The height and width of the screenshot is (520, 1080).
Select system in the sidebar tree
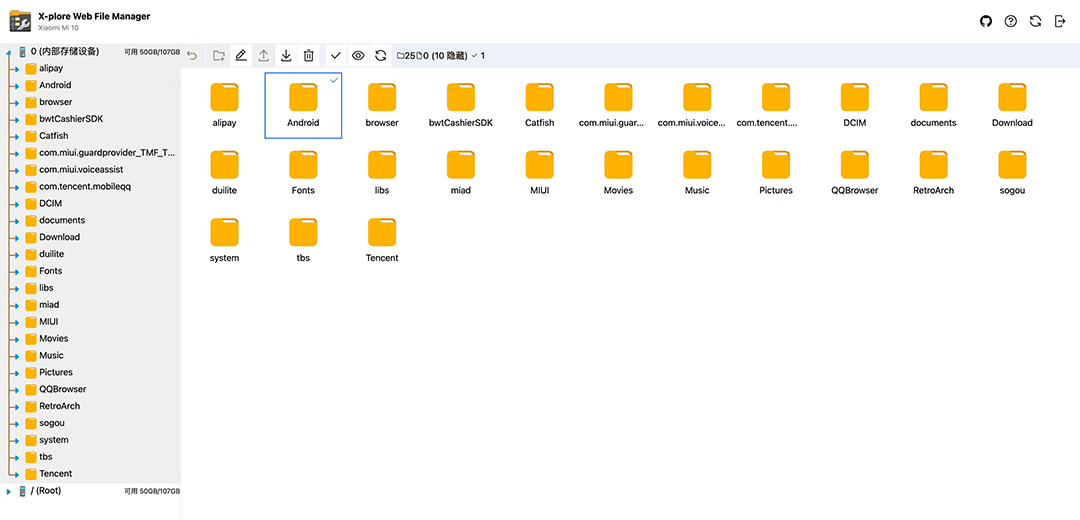pyautogui.click(x=54, y=440)
